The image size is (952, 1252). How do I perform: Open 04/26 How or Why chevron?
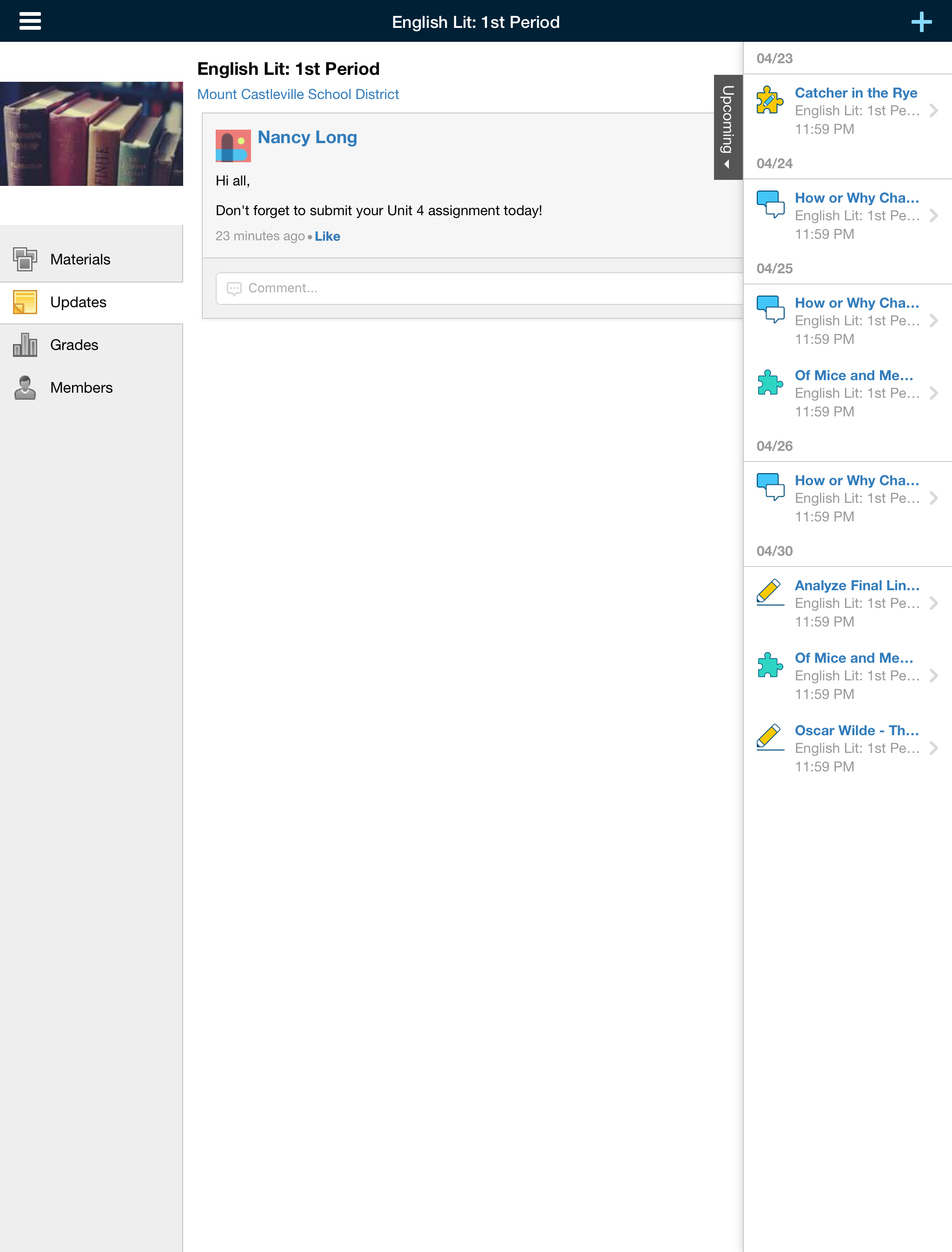pyautogui.click(x=933, y=498)
